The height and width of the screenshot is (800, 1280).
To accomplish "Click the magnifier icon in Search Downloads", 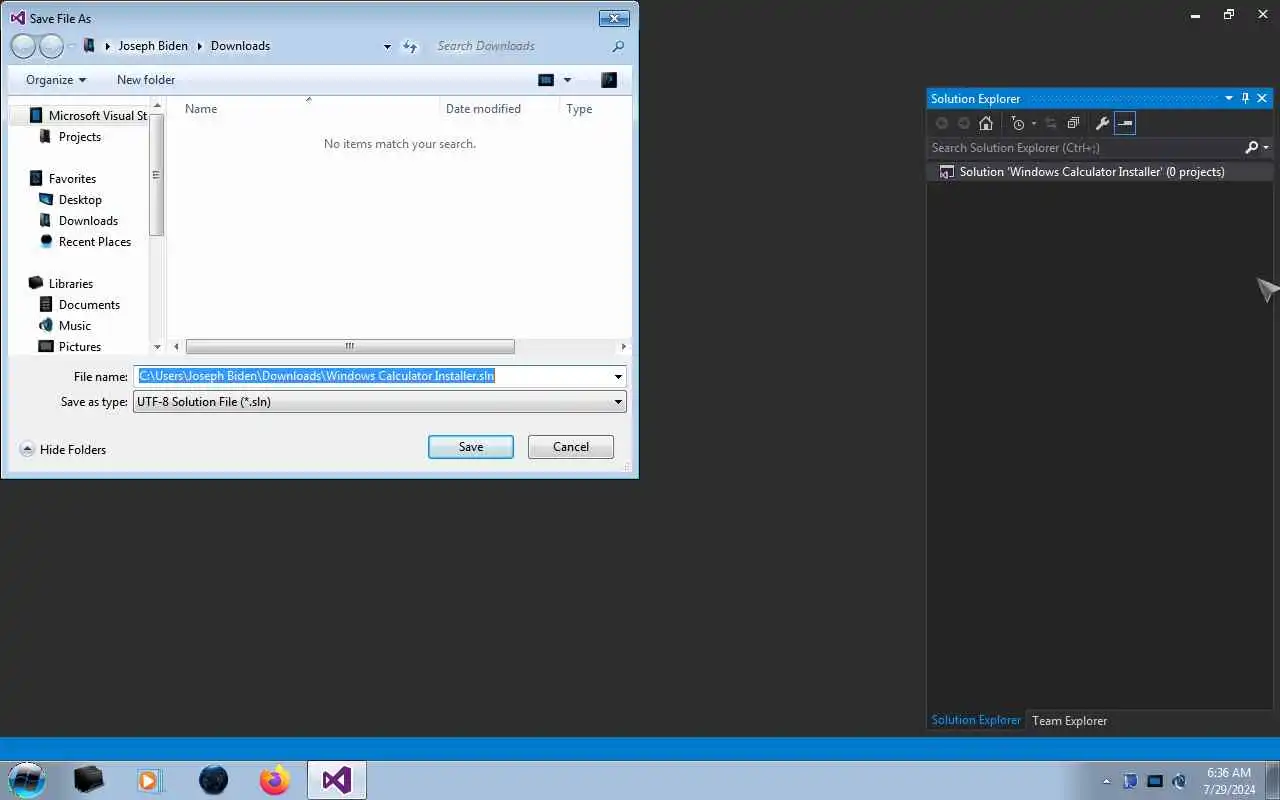I will (618, 46).
